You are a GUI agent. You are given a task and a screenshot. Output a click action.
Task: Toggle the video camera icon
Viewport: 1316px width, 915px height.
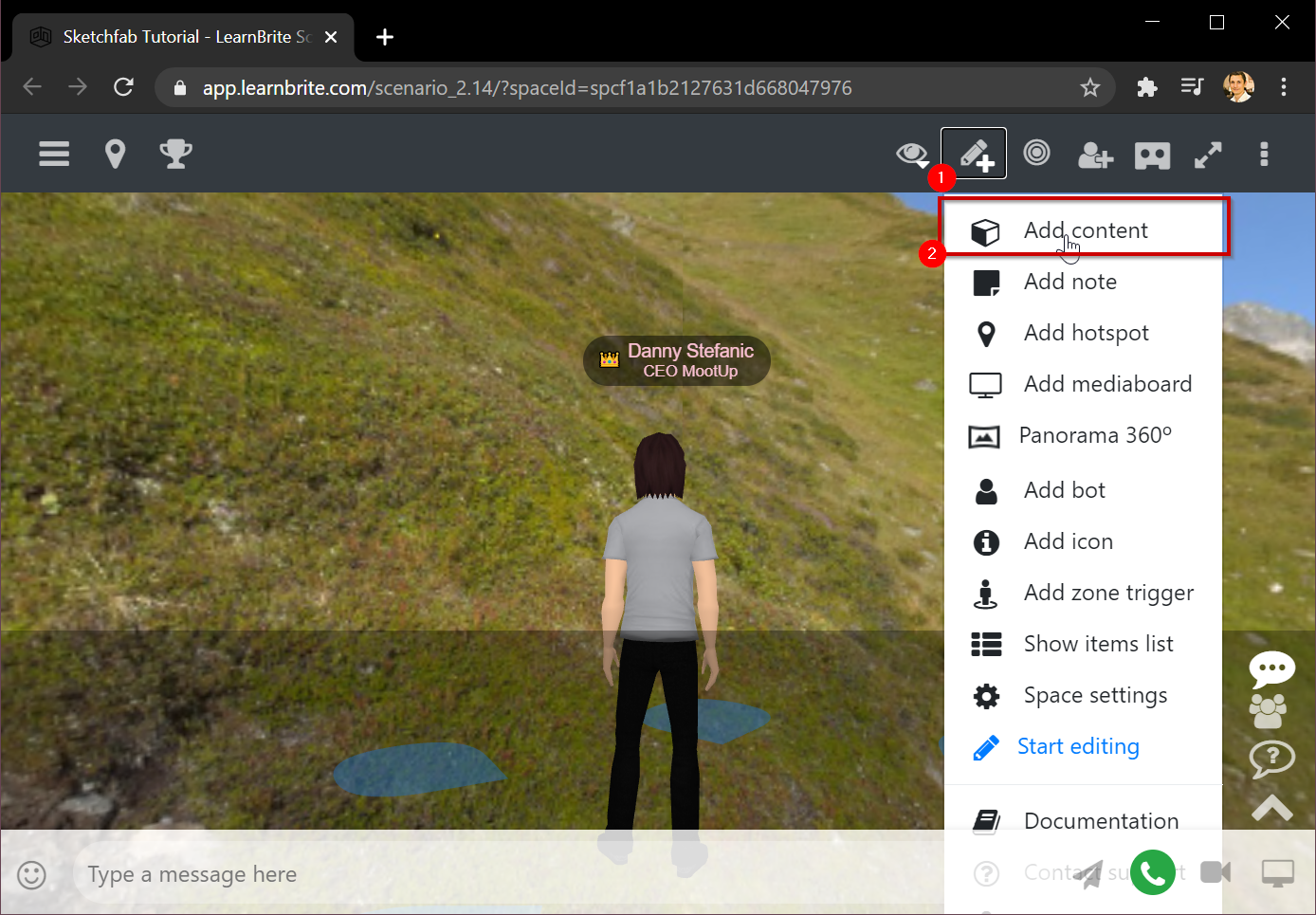(x=1215, y=872)
